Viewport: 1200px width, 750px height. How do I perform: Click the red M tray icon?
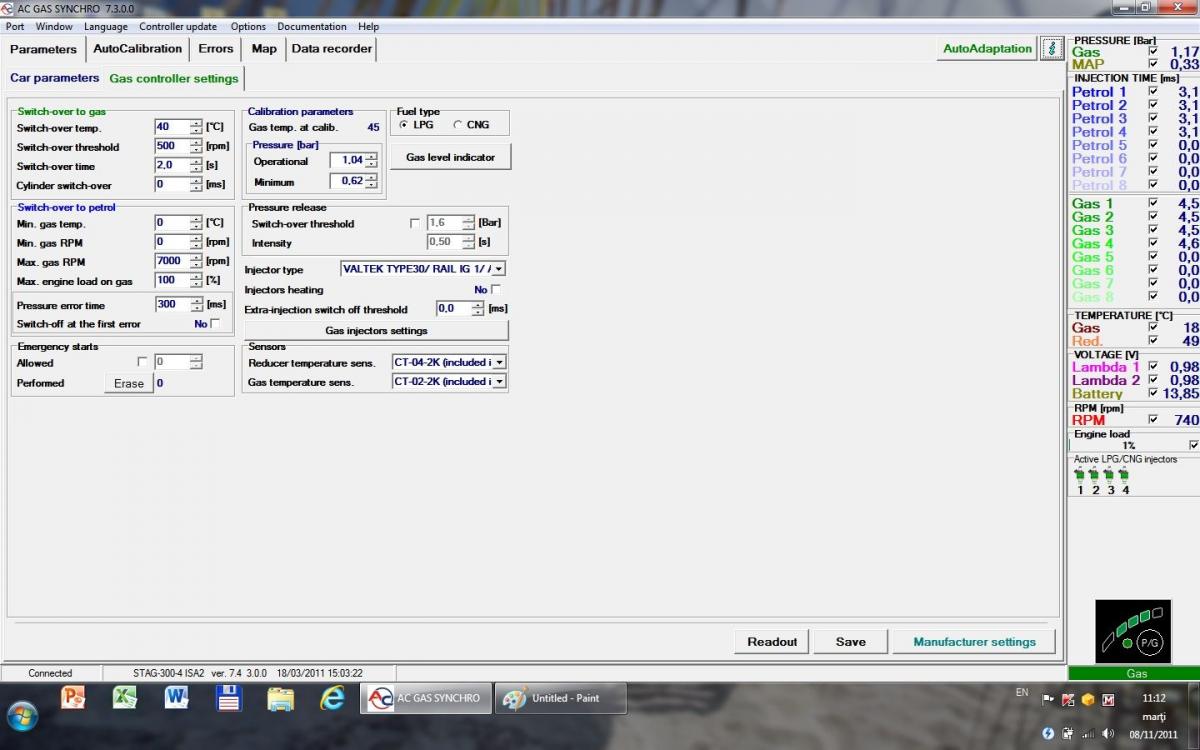tap(1107, 699)
